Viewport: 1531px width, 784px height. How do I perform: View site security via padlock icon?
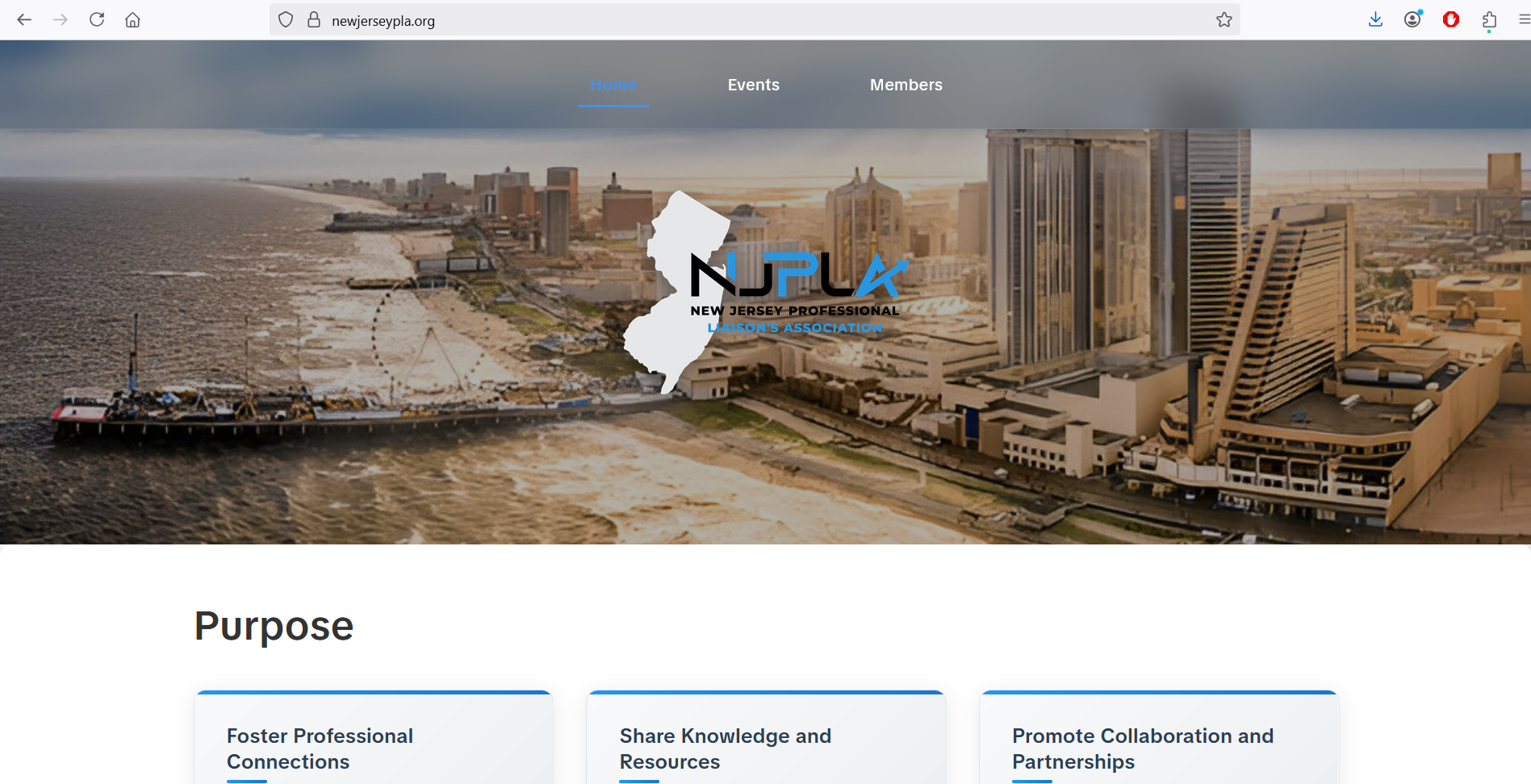pyautogui.click(x=314, y=20)
